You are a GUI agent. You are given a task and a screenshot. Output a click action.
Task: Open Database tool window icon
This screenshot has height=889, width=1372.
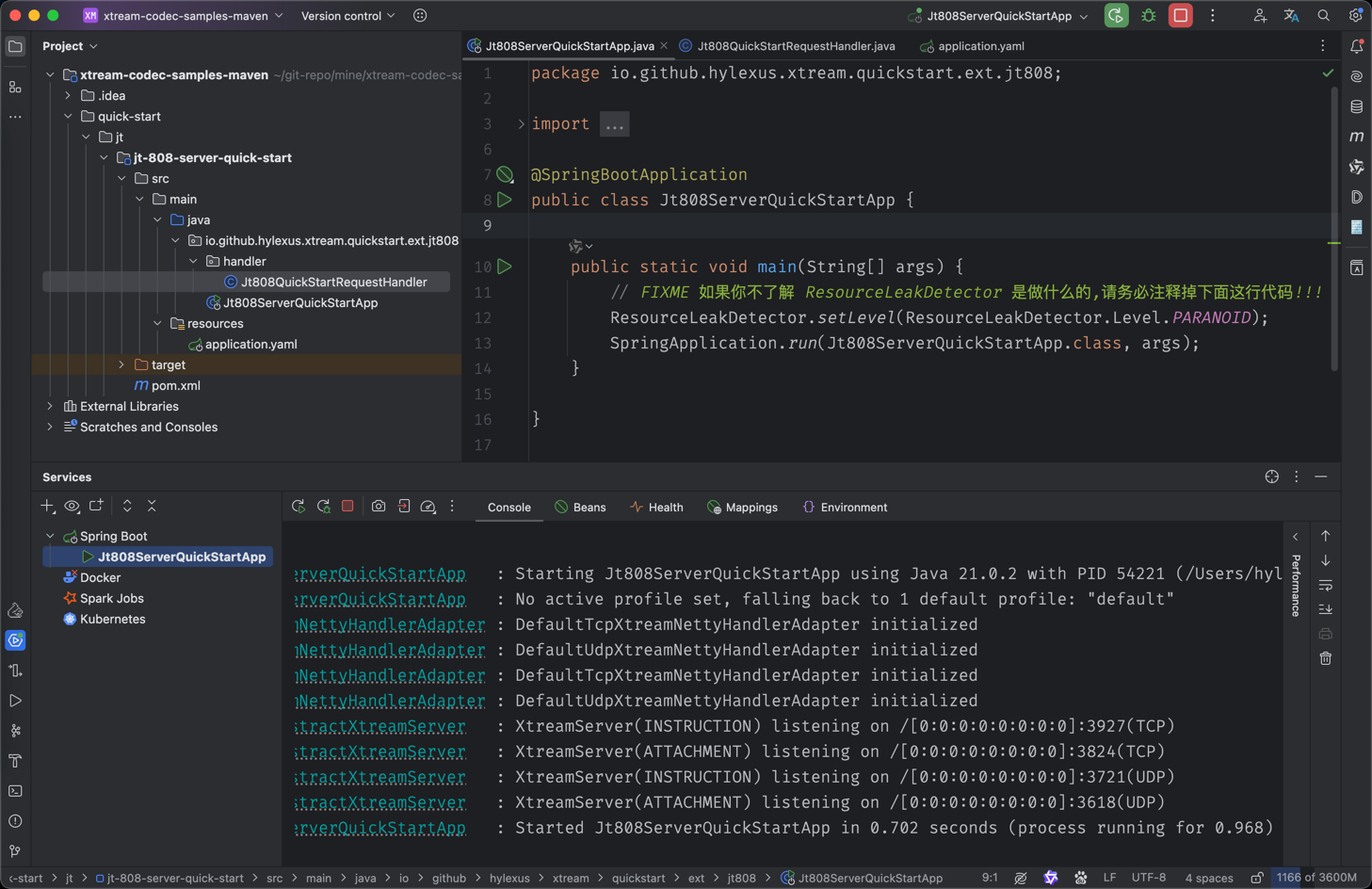pos(1357,106)
